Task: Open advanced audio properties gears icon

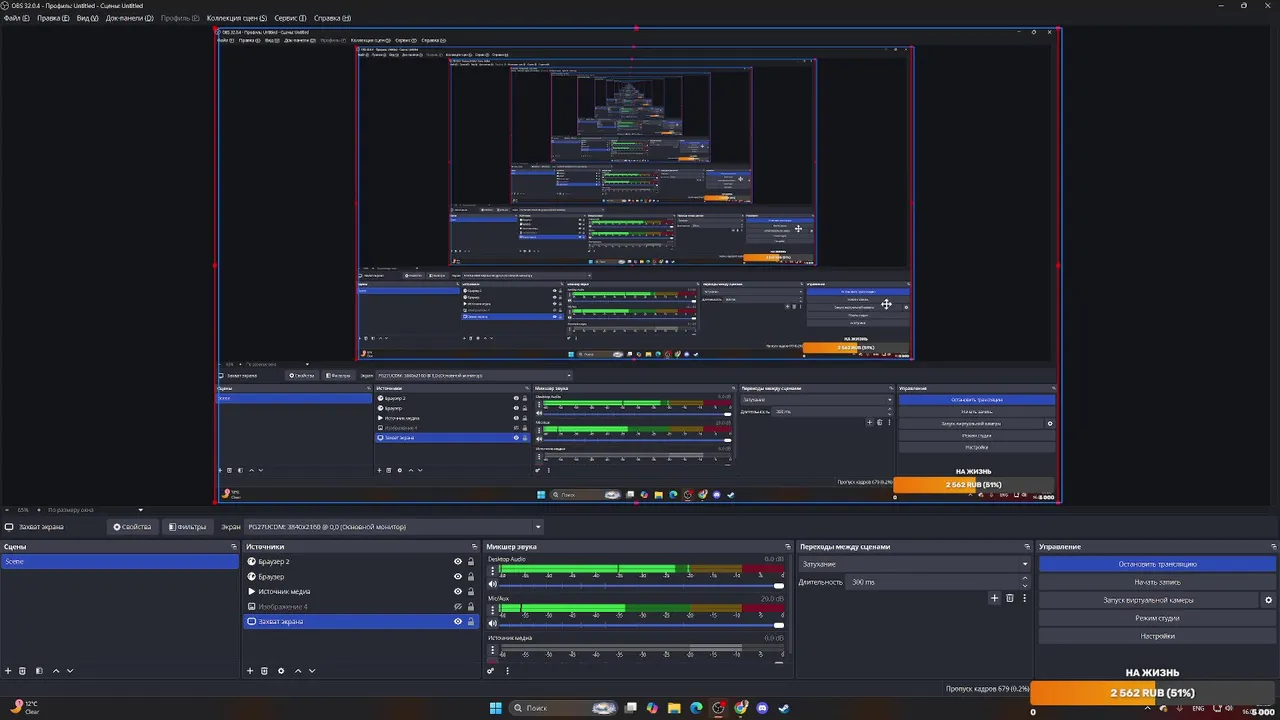Action: click(x=491, y=671)
